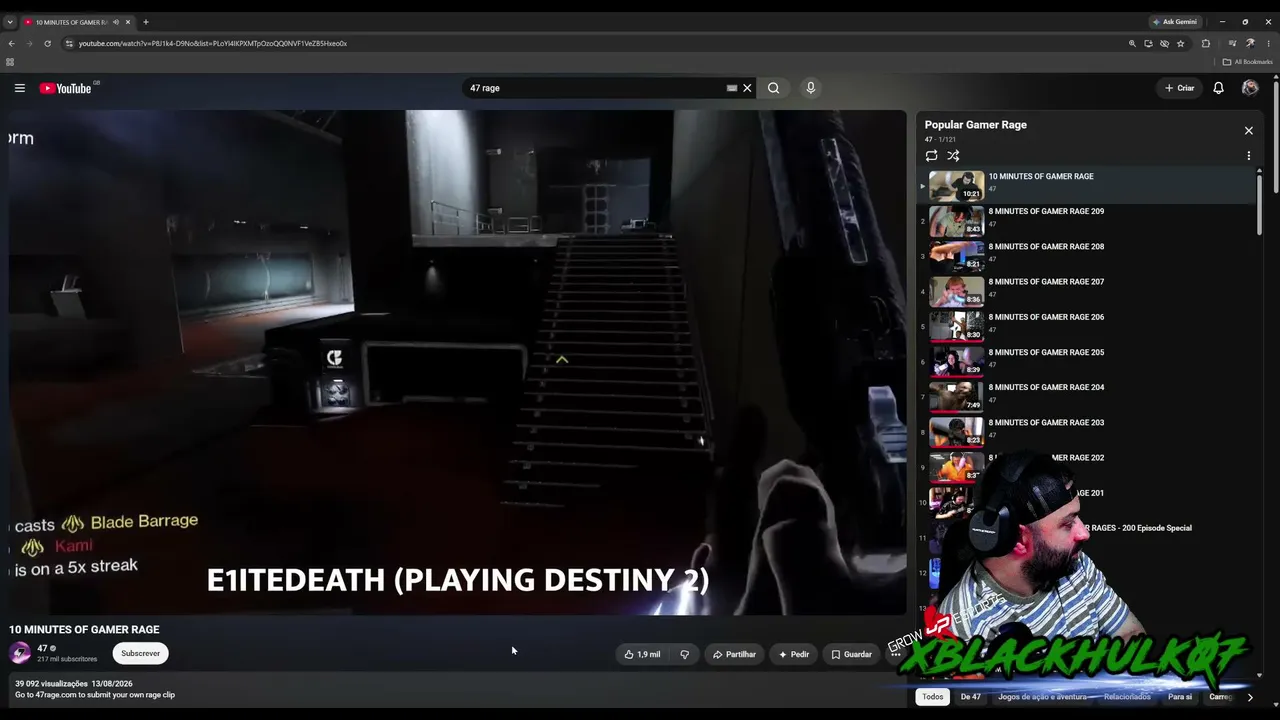This screenshot has height=720, width=1280.
Task: Select 8 Minutes of Gamer Rage 207
Action: coord(1088,290)
